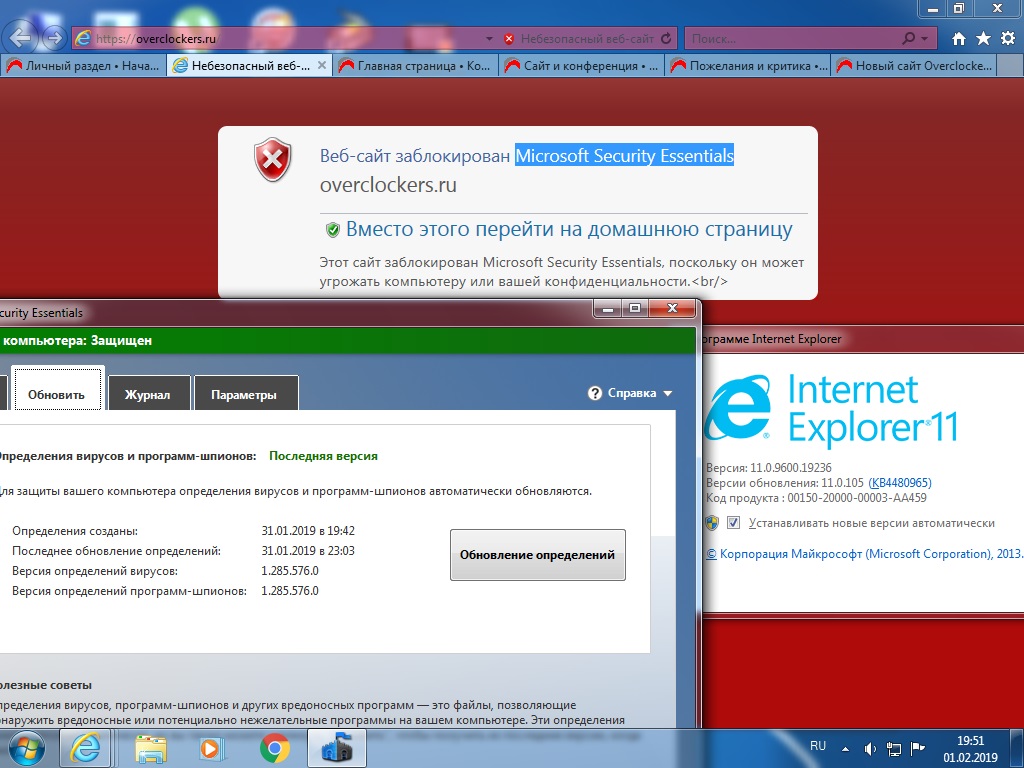Switch to the Новый сайт Overclocke... tab
Screen dimensions: 1024x768
click(913, 65)
